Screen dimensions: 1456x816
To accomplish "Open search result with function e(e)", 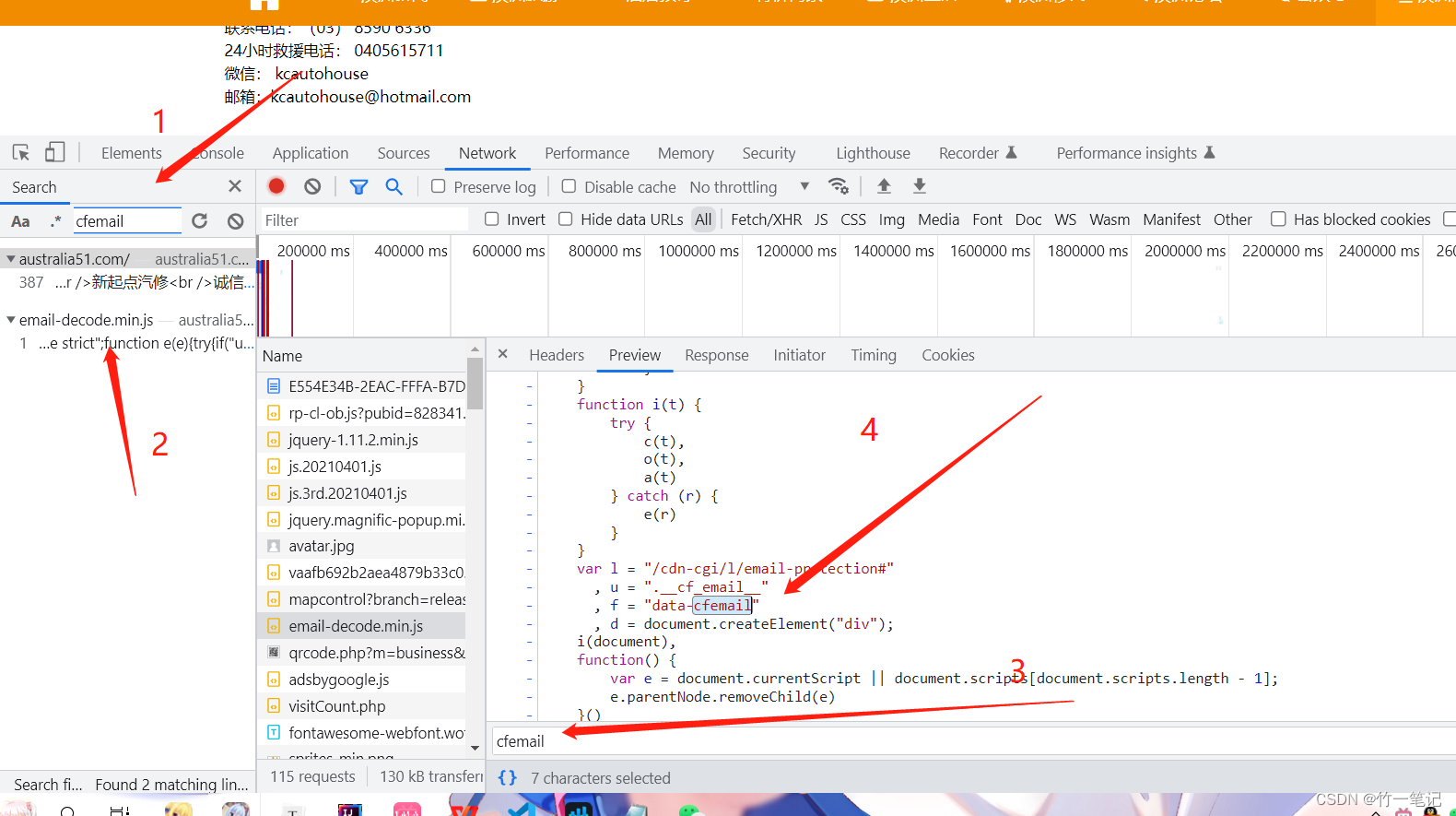I will (x=129, y=343).
